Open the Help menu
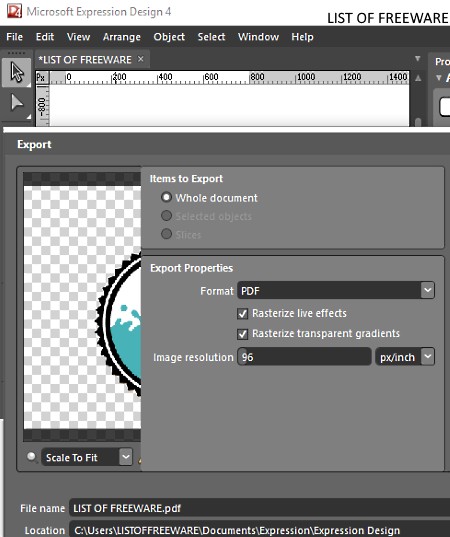Viewport: 450px width, 537px height. point(302,37)
